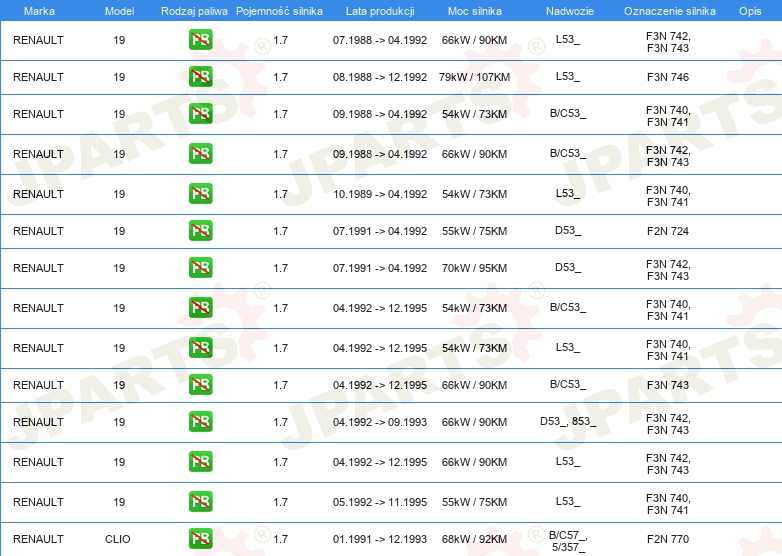The image size is (782, 556).
Task: Click the Marka column header
Action: click(x=39, y=11)
